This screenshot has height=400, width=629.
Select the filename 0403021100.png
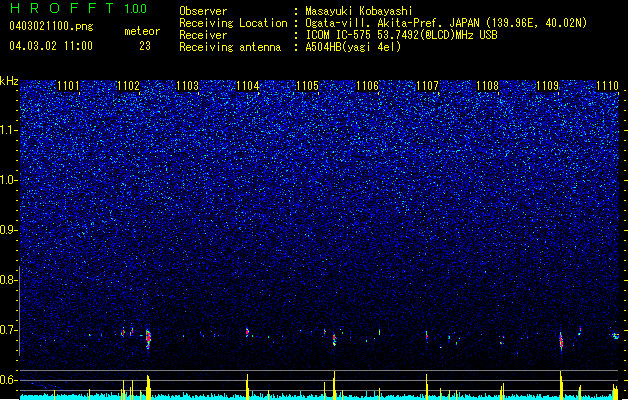point(51,26)
